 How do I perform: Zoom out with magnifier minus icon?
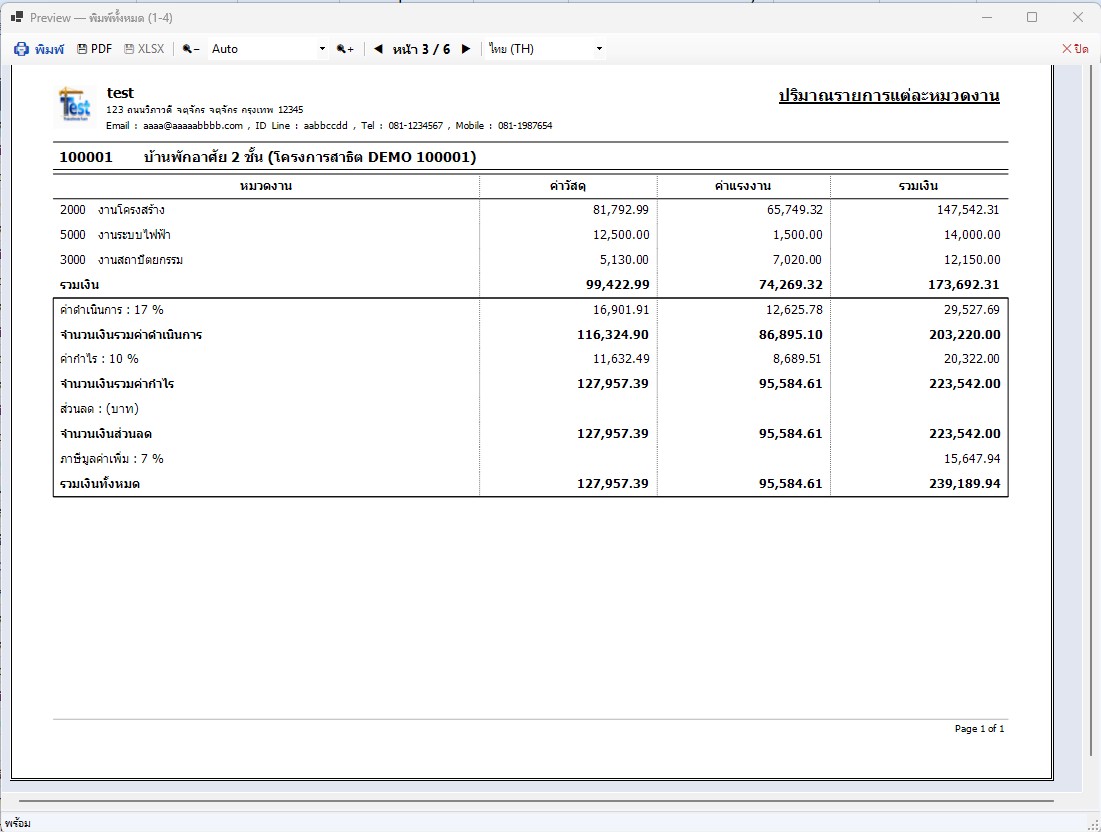[x=191, y=49]
